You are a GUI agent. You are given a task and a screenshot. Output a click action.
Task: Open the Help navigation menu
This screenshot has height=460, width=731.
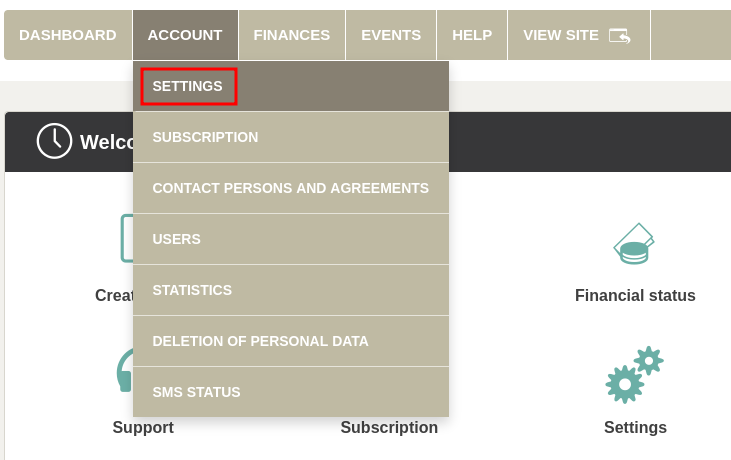coord(472,35)
